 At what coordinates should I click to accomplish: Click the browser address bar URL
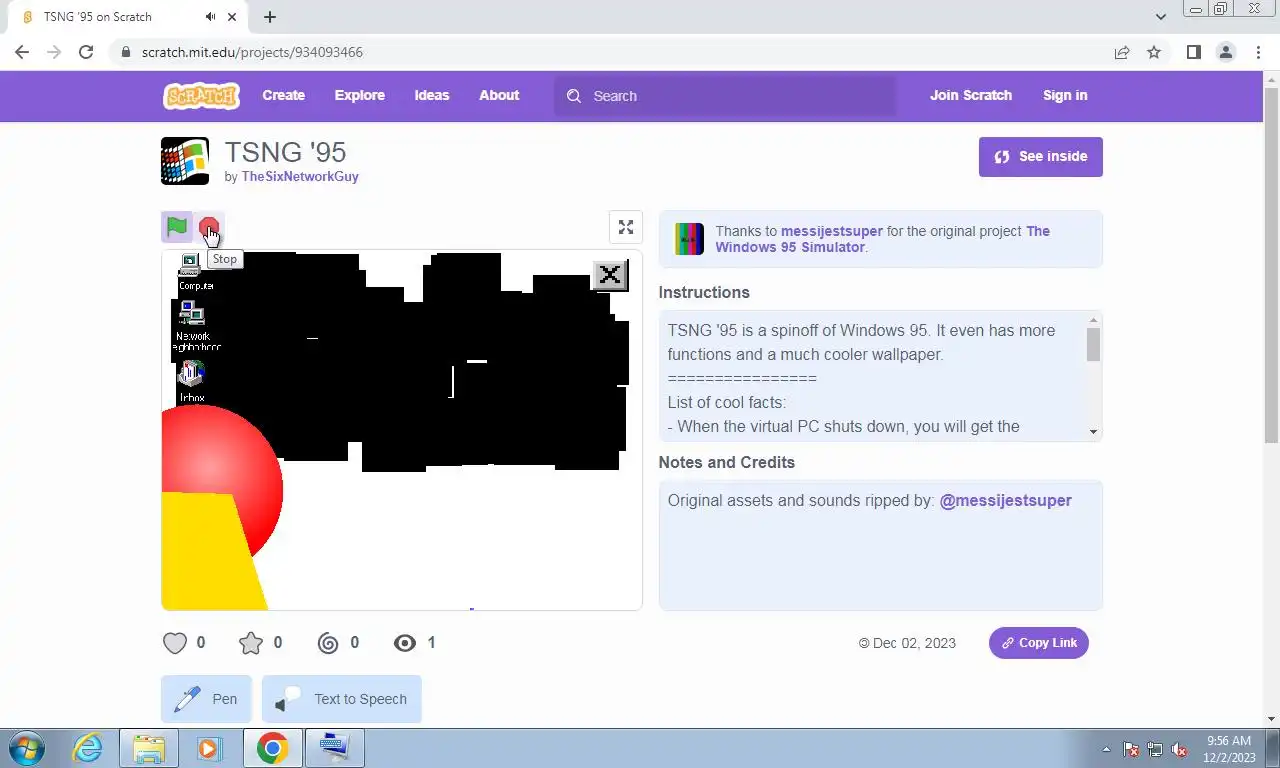[x=252, y=52]
